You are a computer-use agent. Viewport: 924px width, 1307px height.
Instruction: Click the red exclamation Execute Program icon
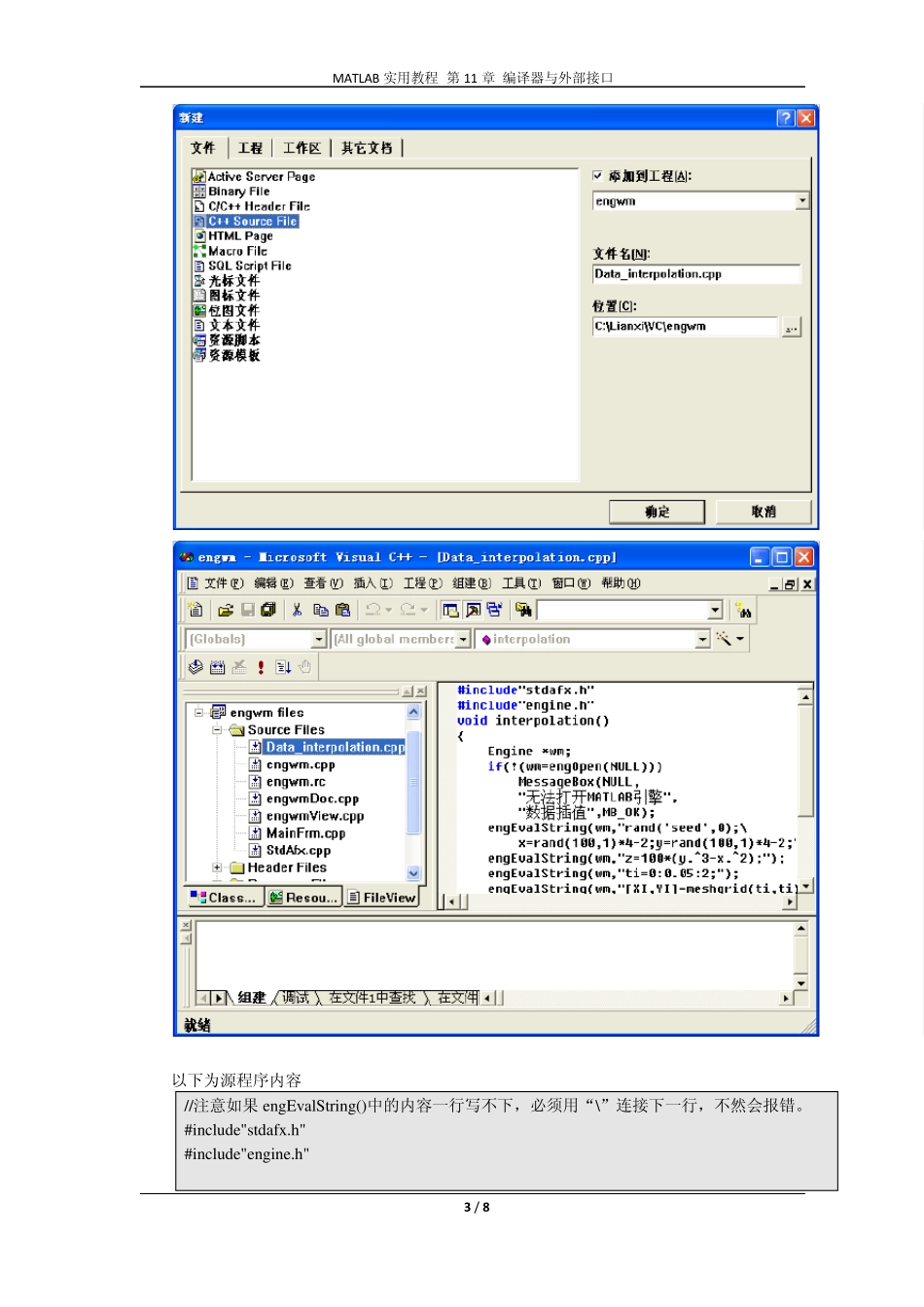click(x=261, y=667)
